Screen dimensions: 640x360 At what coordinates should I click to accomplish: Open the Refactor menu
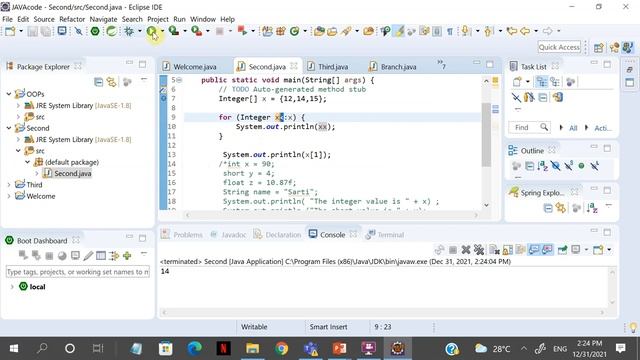click(x=72, y=19)
